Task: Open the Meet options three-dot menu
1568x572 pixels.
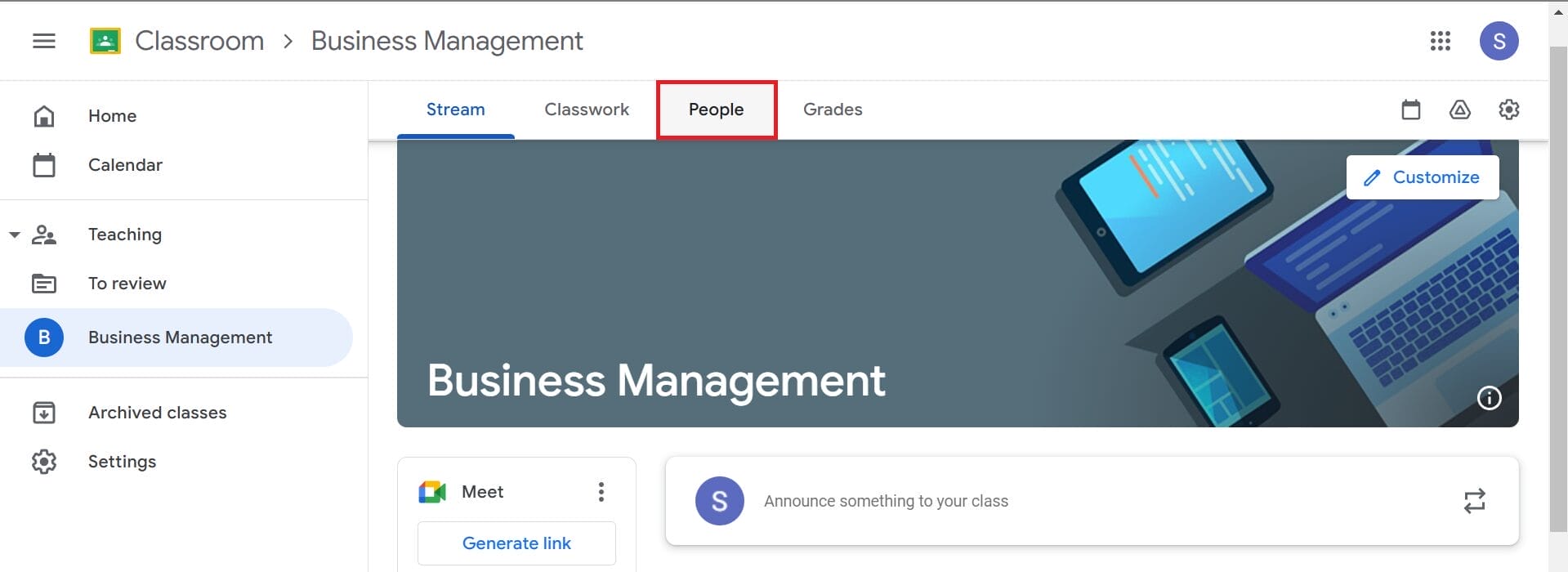Action: (x=601, y=491)
